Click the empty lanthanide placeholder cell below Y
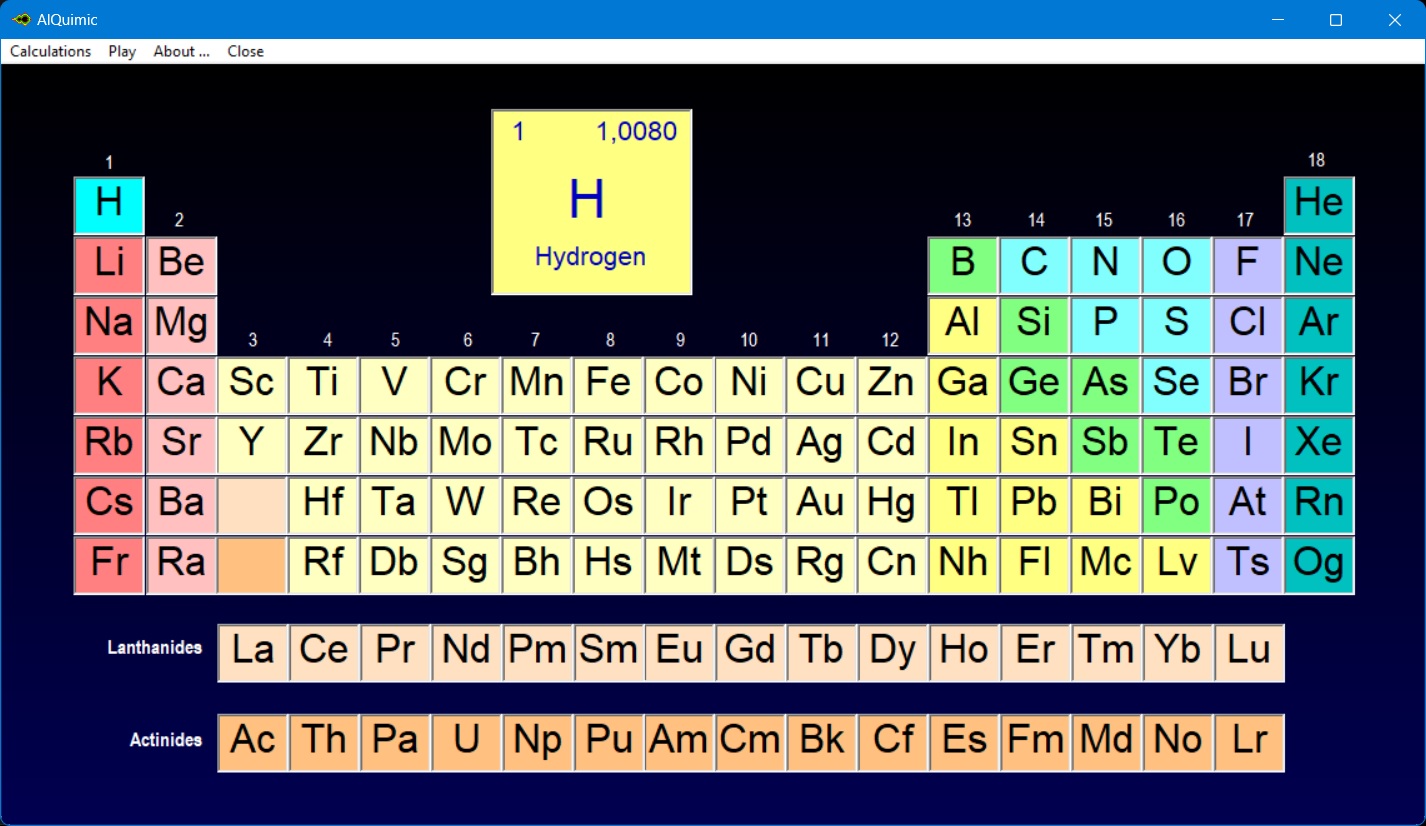1426x826 pixels. tap(252, 505)
